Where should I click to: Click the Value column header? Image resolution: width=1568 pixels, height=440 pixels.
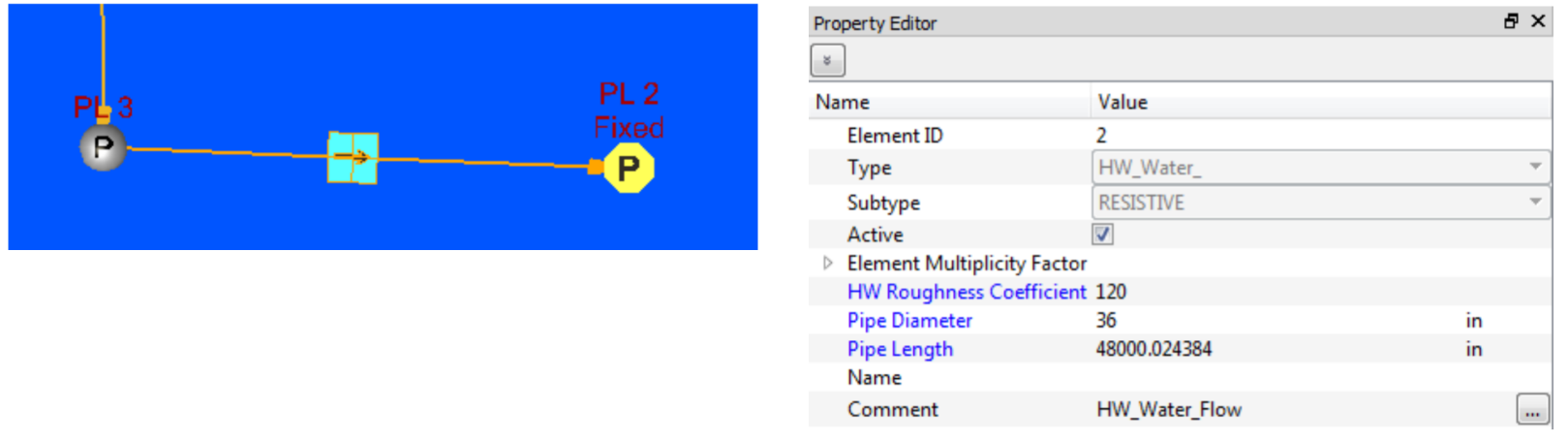[1122, 102]
